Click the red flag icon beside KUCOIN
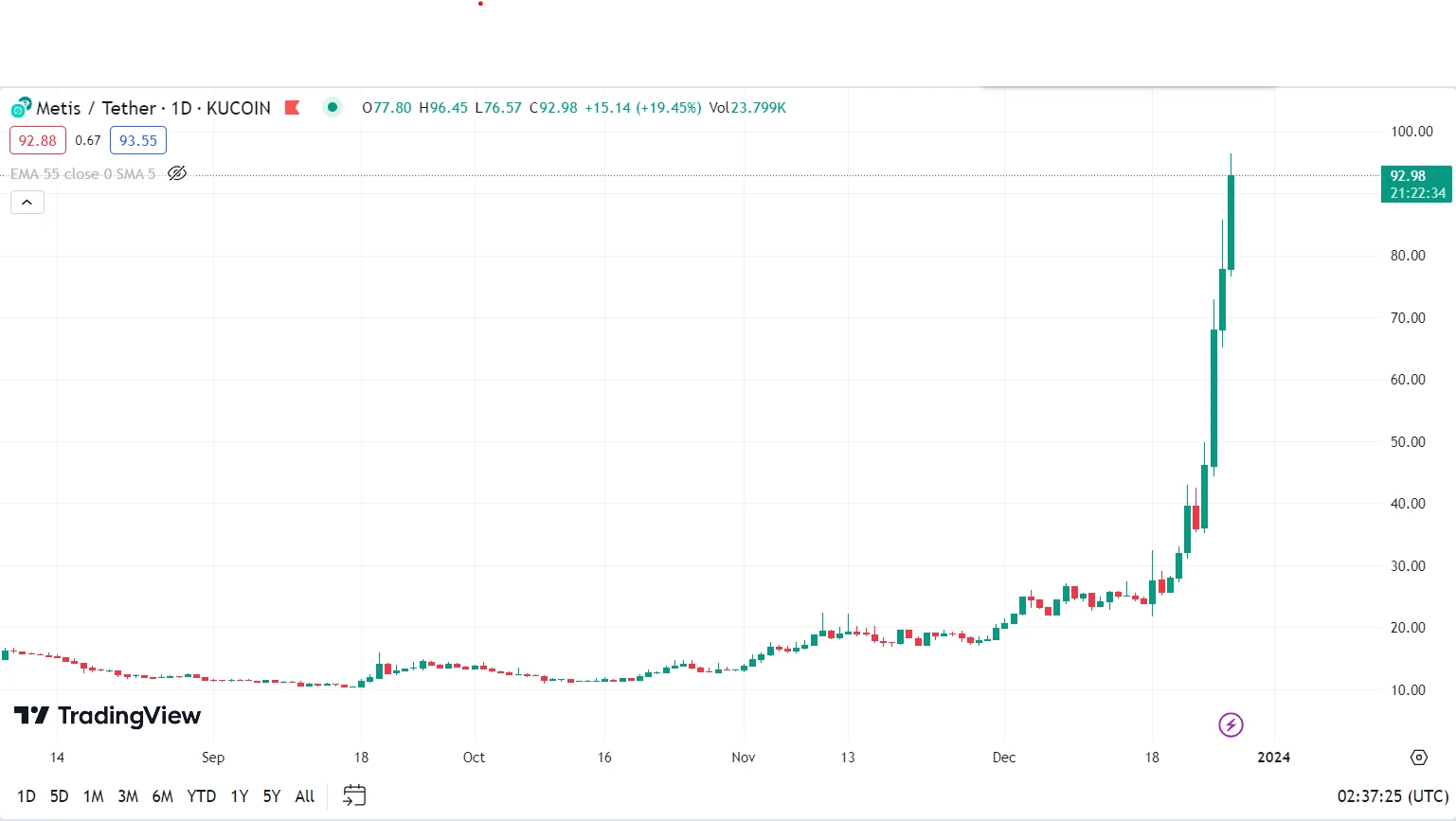1456x821 pixels. click(x=293, y=108)
